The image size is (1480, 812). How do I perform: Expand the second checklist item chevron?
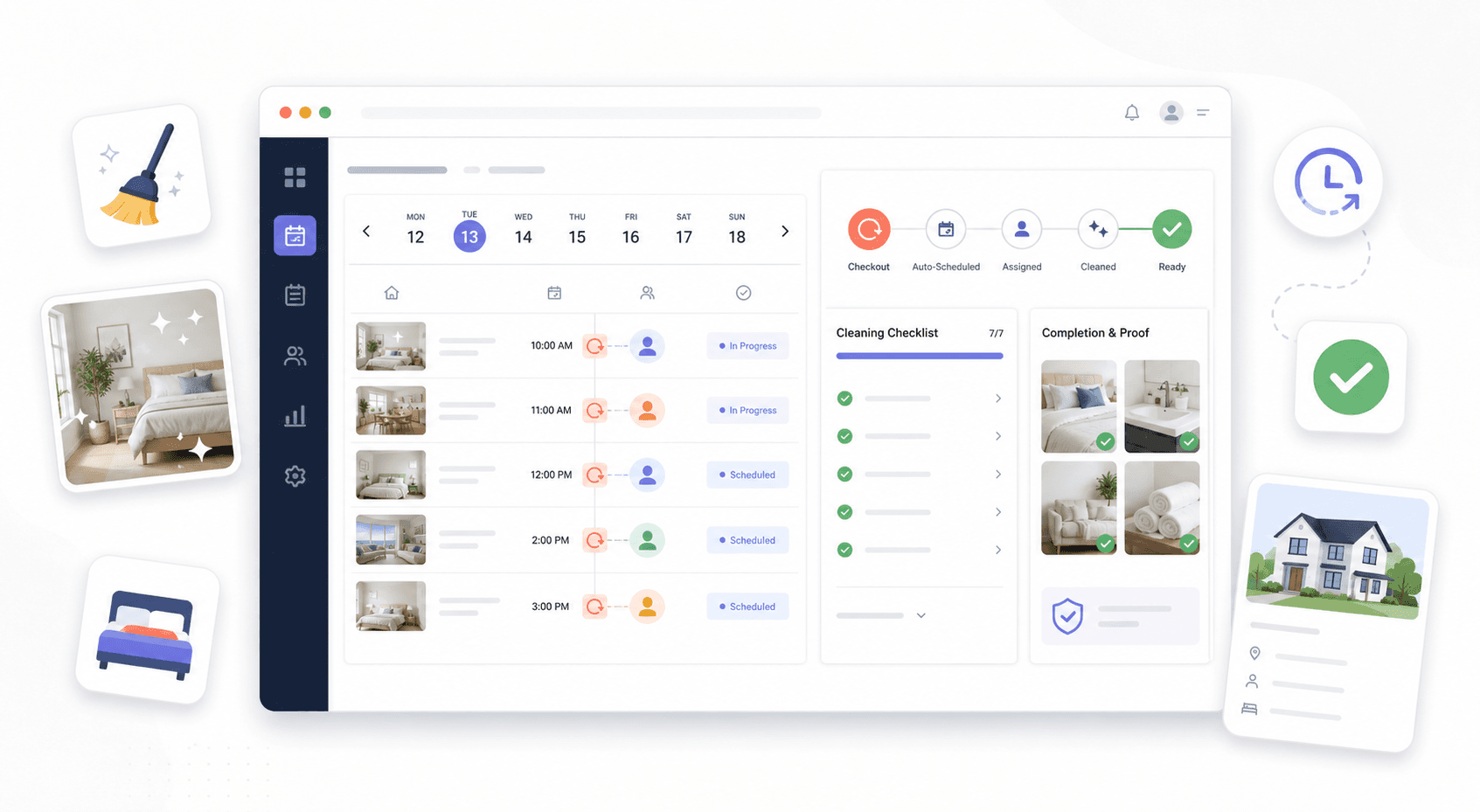(x=997, y=436)
